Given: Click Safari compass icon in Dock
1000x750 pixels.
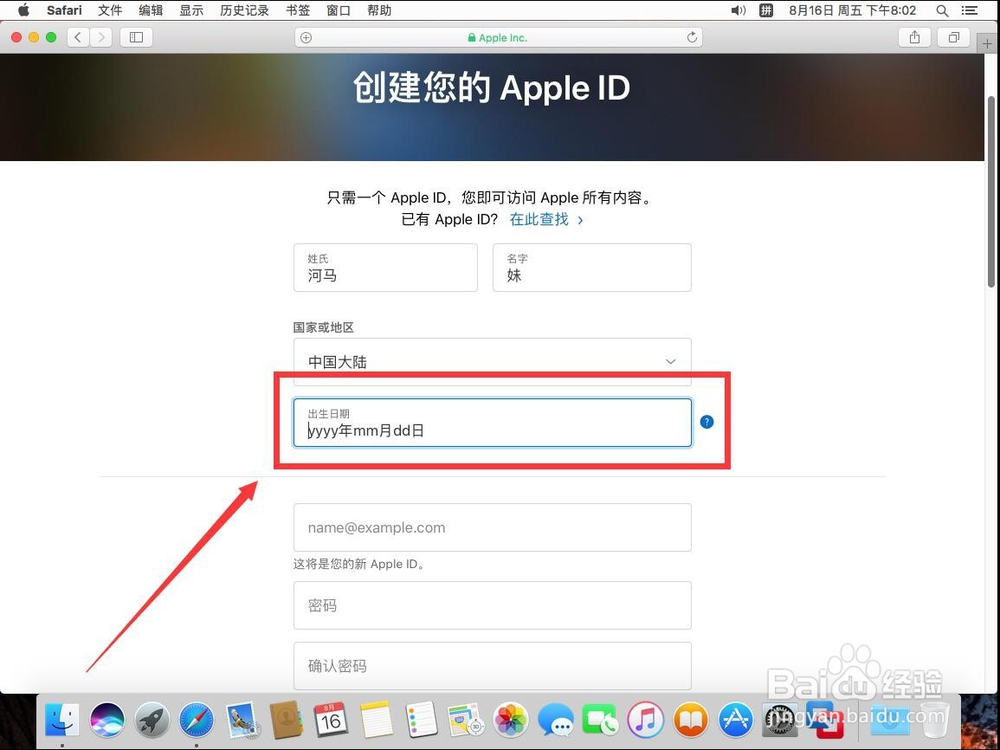Looking at the screenshot, I should click(x=196, y=721).
